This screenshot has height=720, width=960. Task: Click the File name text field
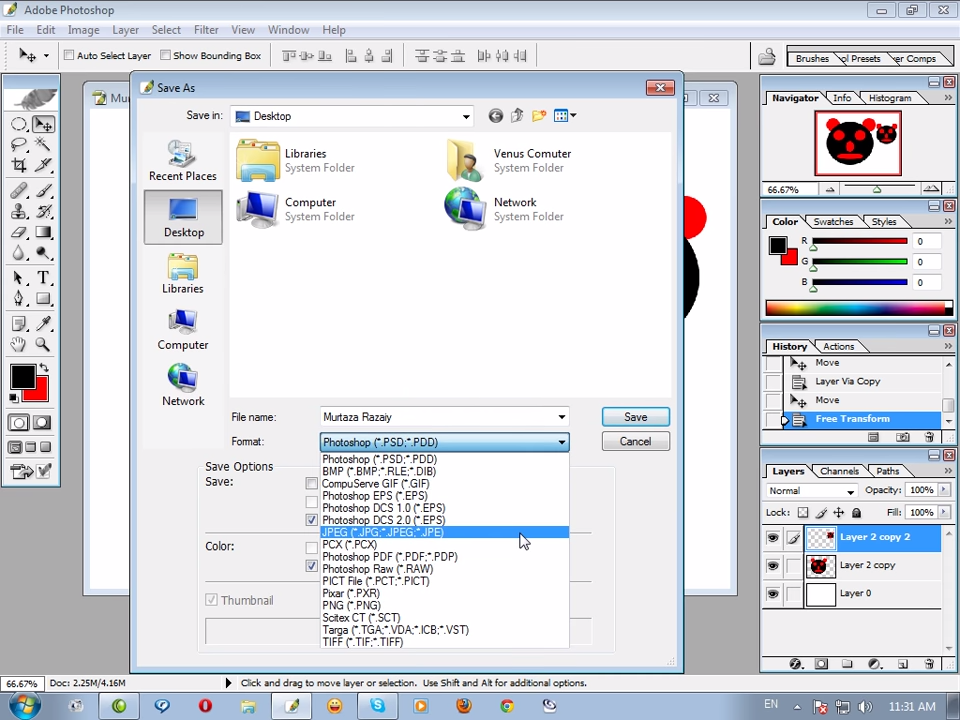[438, 417]
